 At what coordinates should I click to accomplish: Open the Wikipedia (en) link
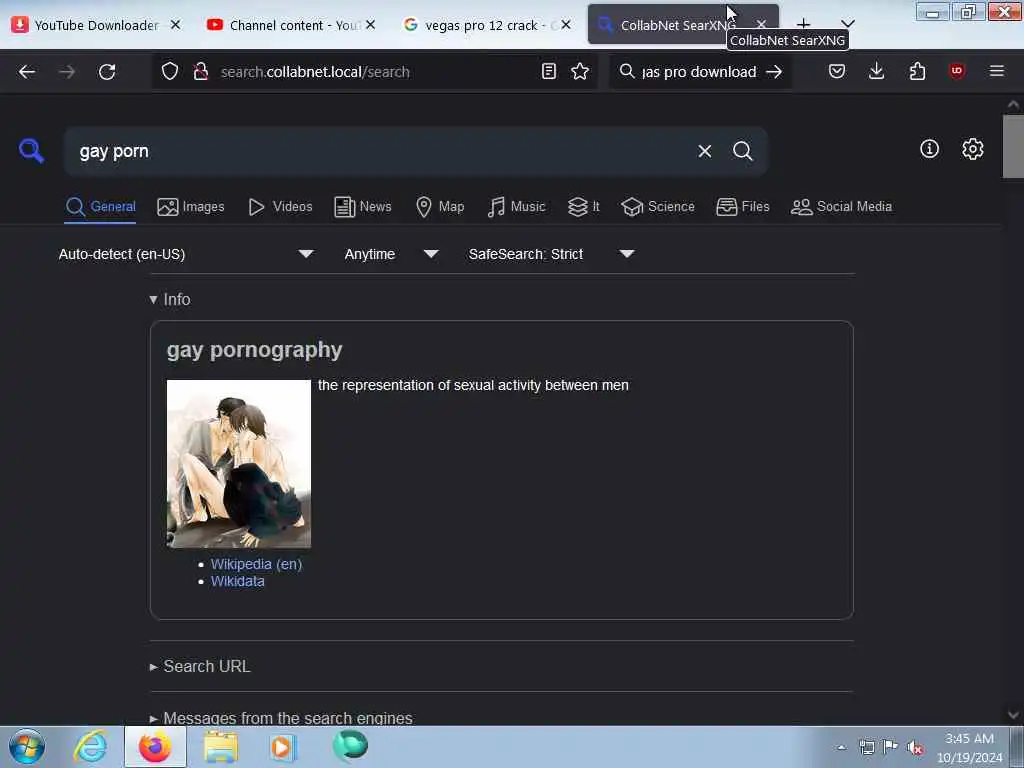(256, 564)
